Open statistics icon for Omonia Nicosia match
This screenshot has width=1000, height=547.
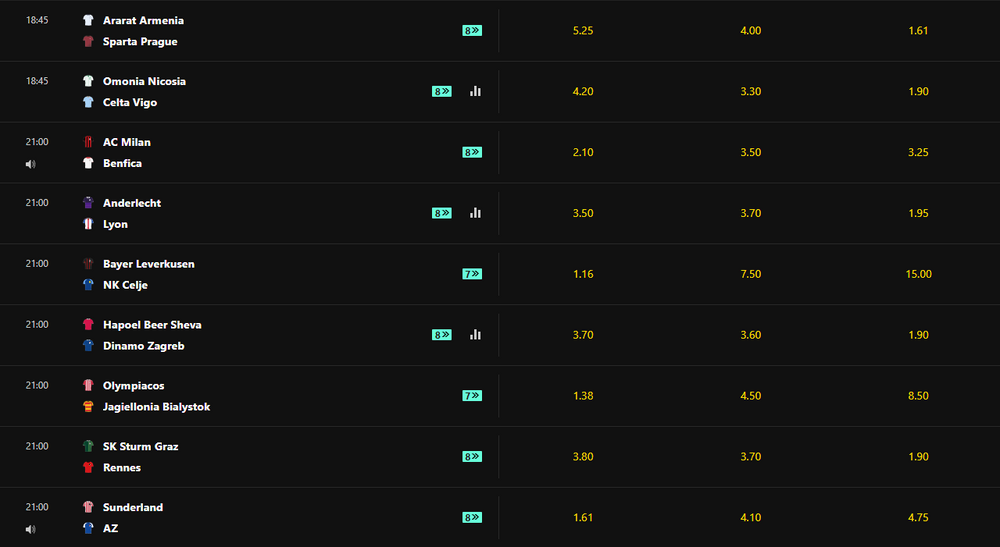click(475, 91)
